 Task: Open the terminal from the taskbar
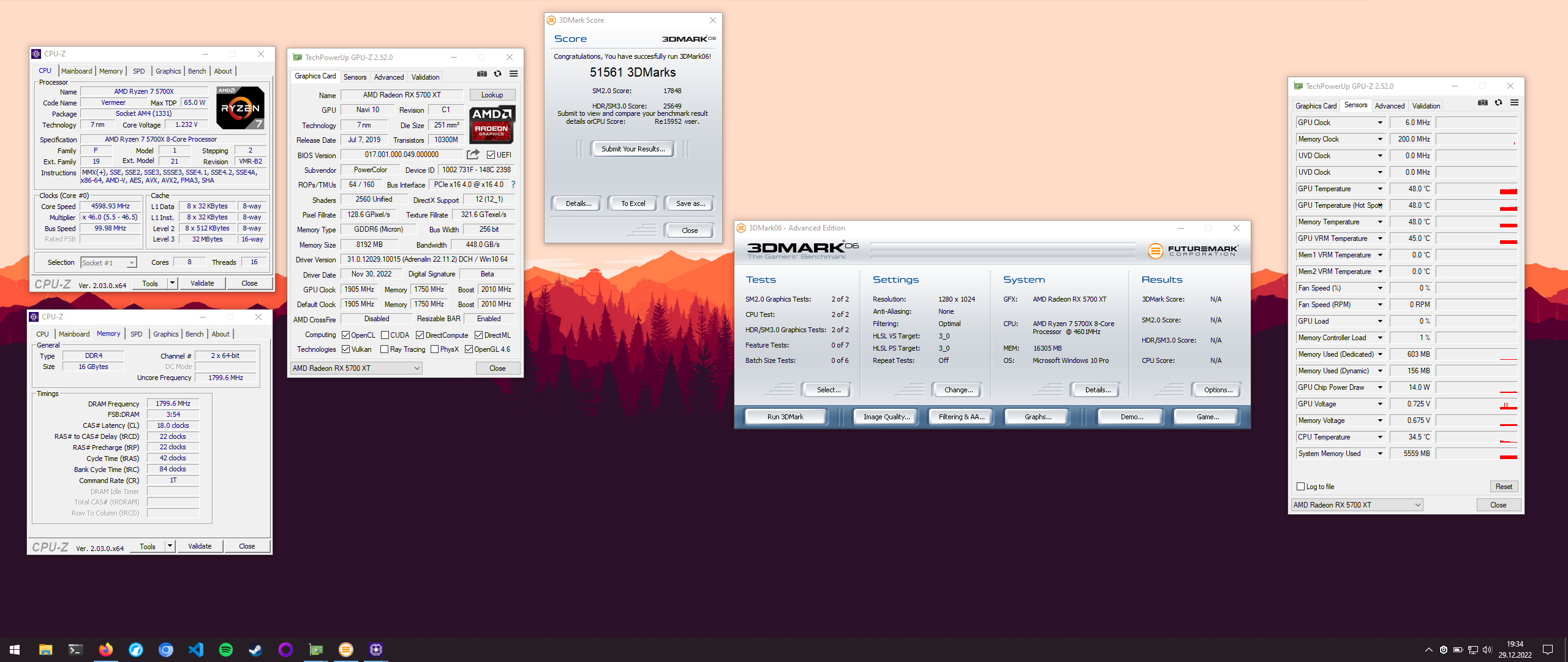coord(75,650)
